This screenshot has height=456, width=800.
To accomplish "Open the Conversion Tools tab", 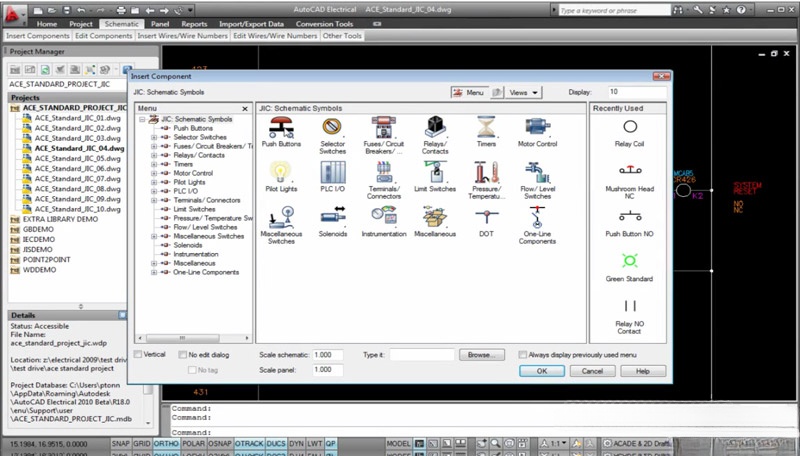I will pos(324,24).
